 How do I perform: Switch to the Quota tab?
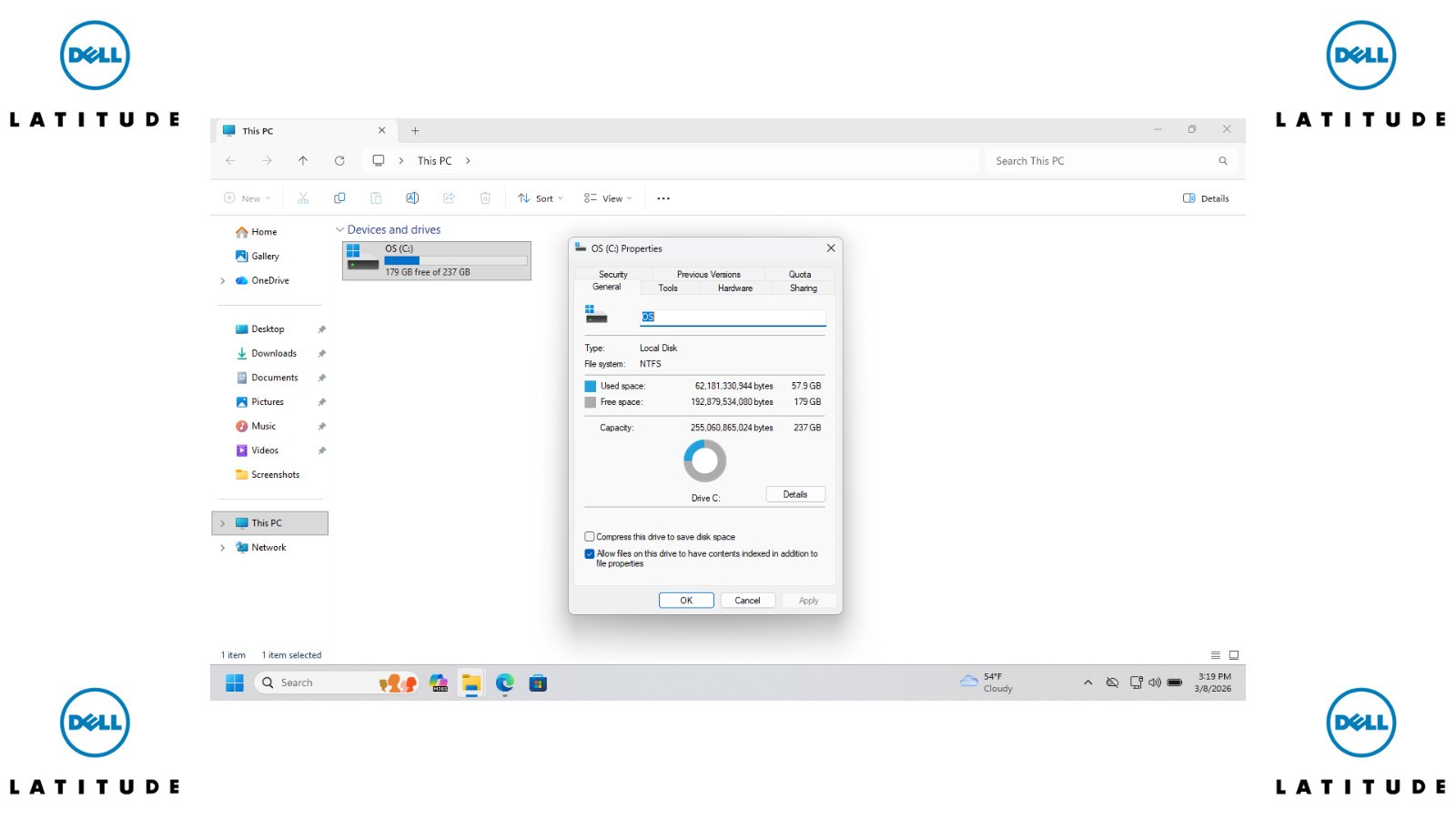tap(800, 274)
